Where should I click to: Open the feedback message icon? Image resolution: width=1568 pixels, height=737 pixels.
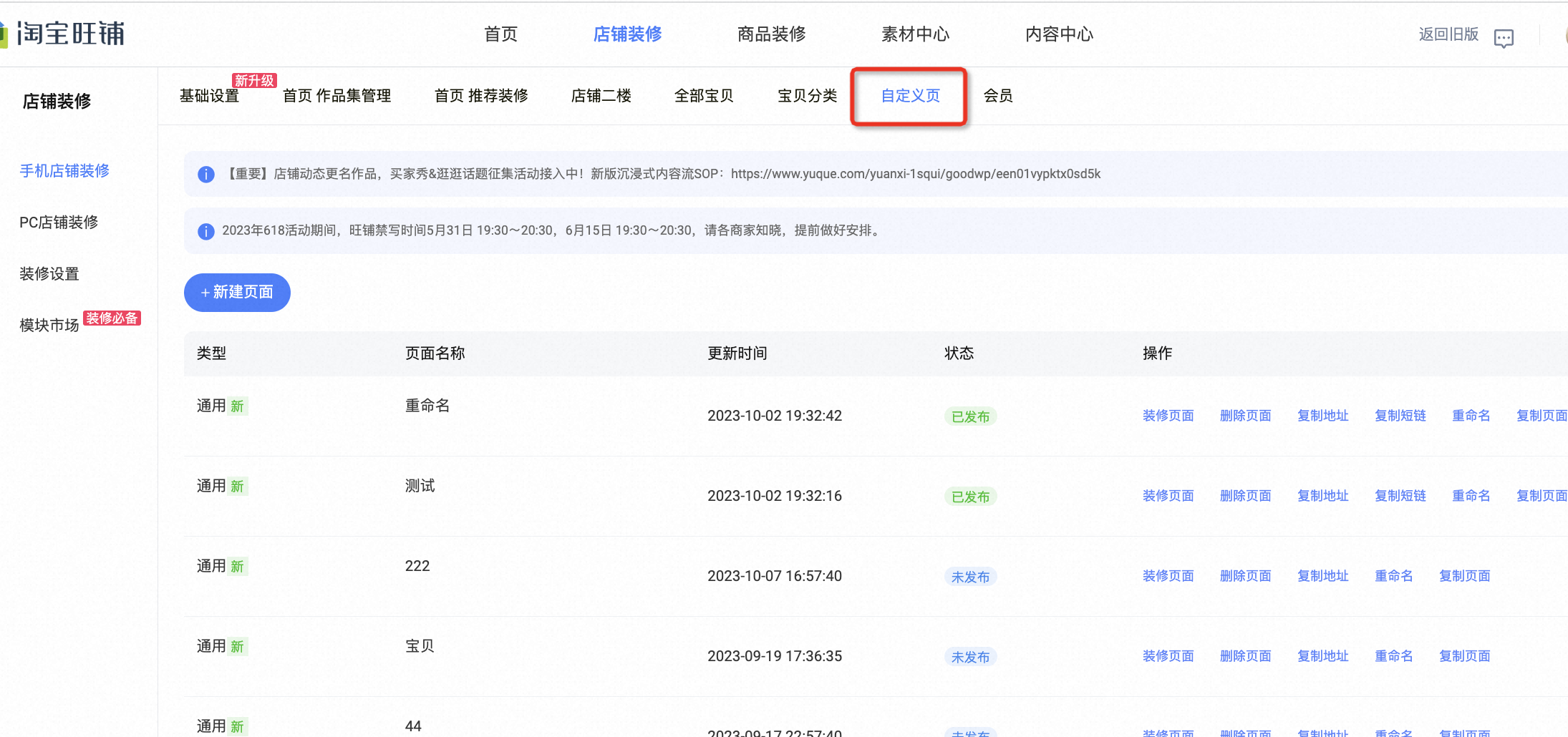pyautogui.click(x=1504, y=37)
